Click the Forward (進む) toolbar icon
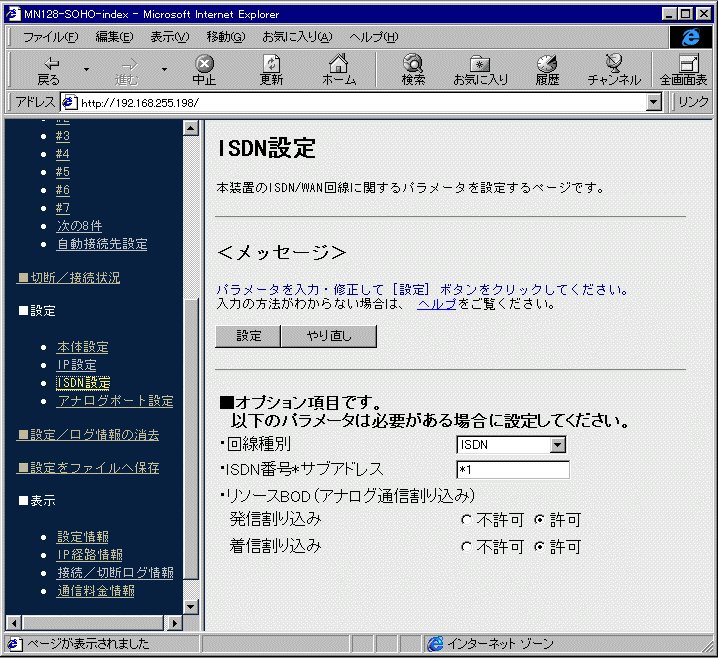Image resolution: width=718 pixels, height=658 pixels. pos(127,70)
